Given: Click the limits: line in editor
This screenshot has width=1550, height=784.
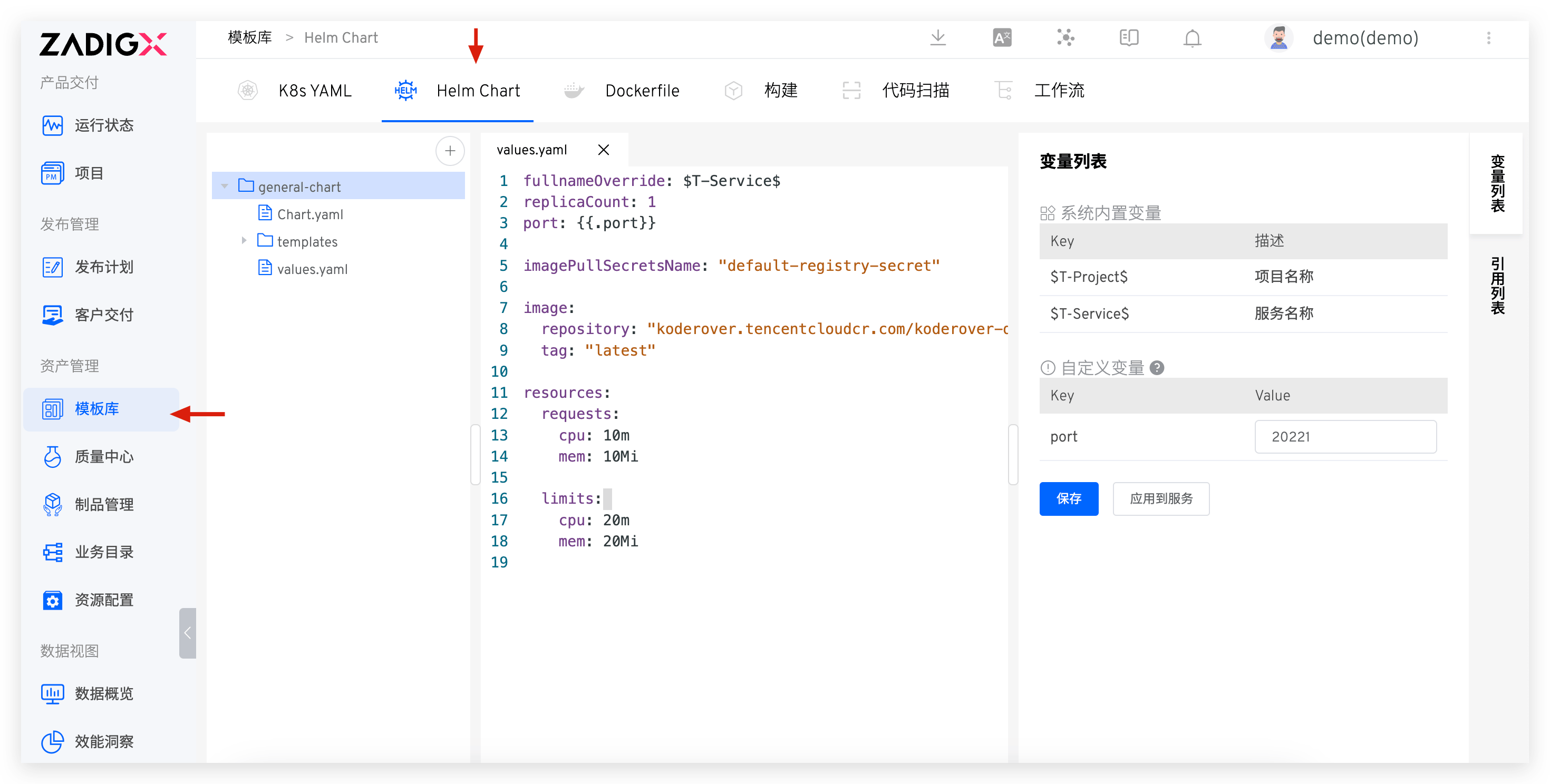Looking at the screenshot, I should (571, 498).
